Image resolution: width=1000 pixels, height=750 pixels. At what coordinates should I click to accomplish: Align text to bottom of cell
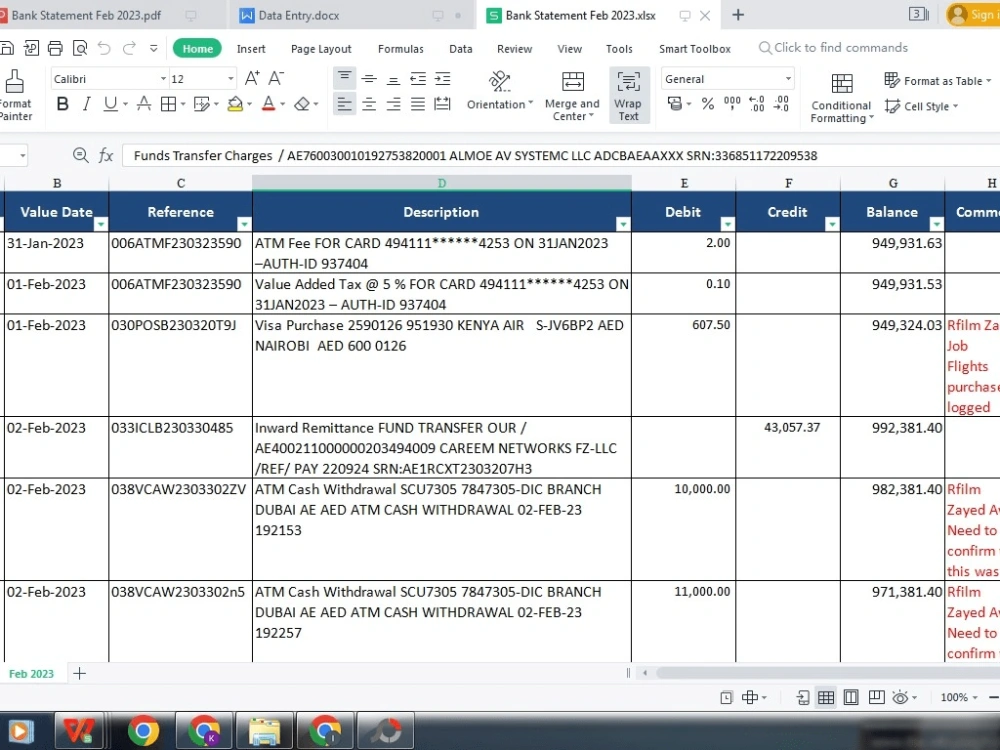(393, 79)
